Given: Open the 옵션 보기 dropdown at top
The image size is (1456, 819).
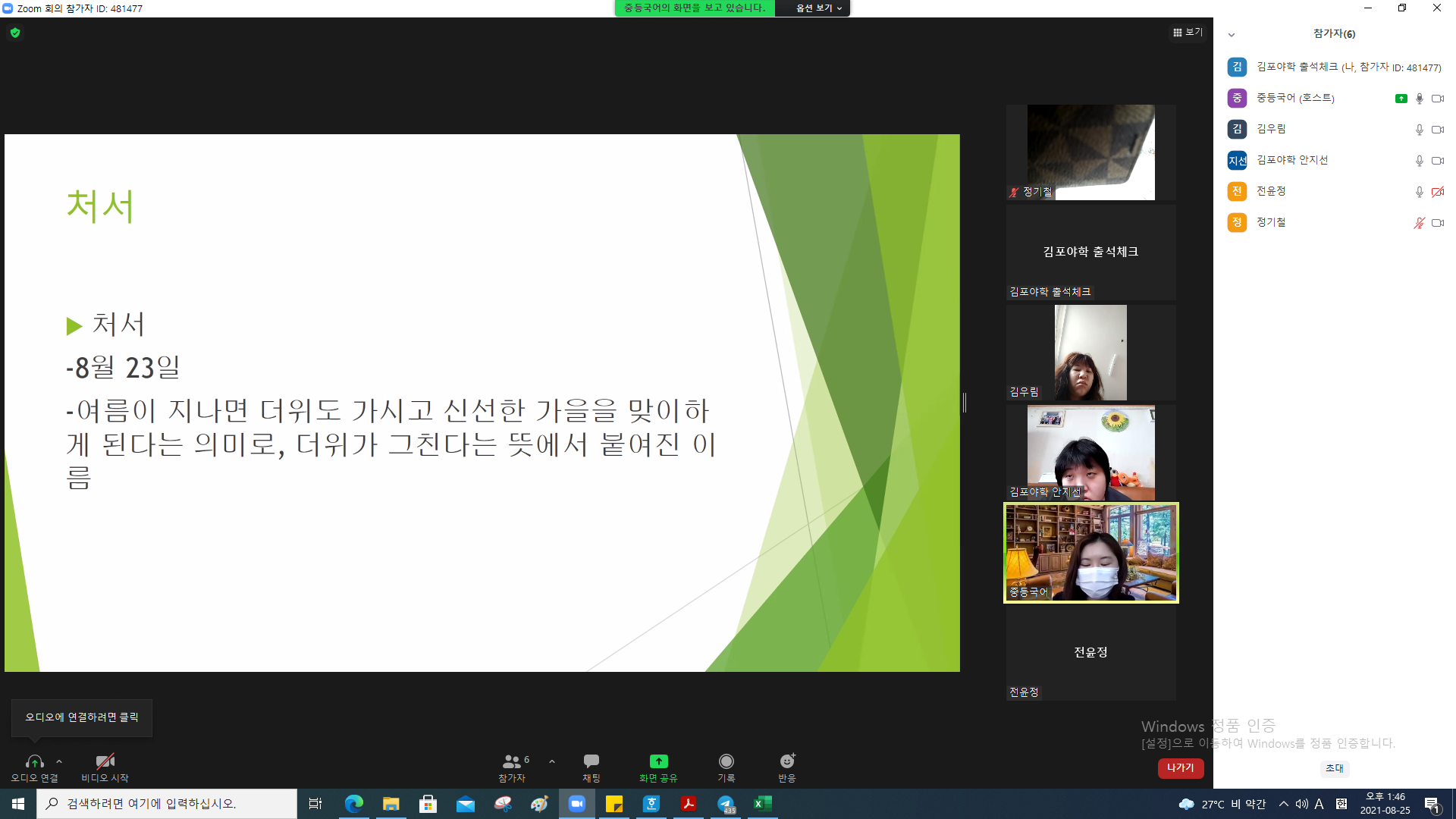Looking at the screenshot, I should pos(817,8).
